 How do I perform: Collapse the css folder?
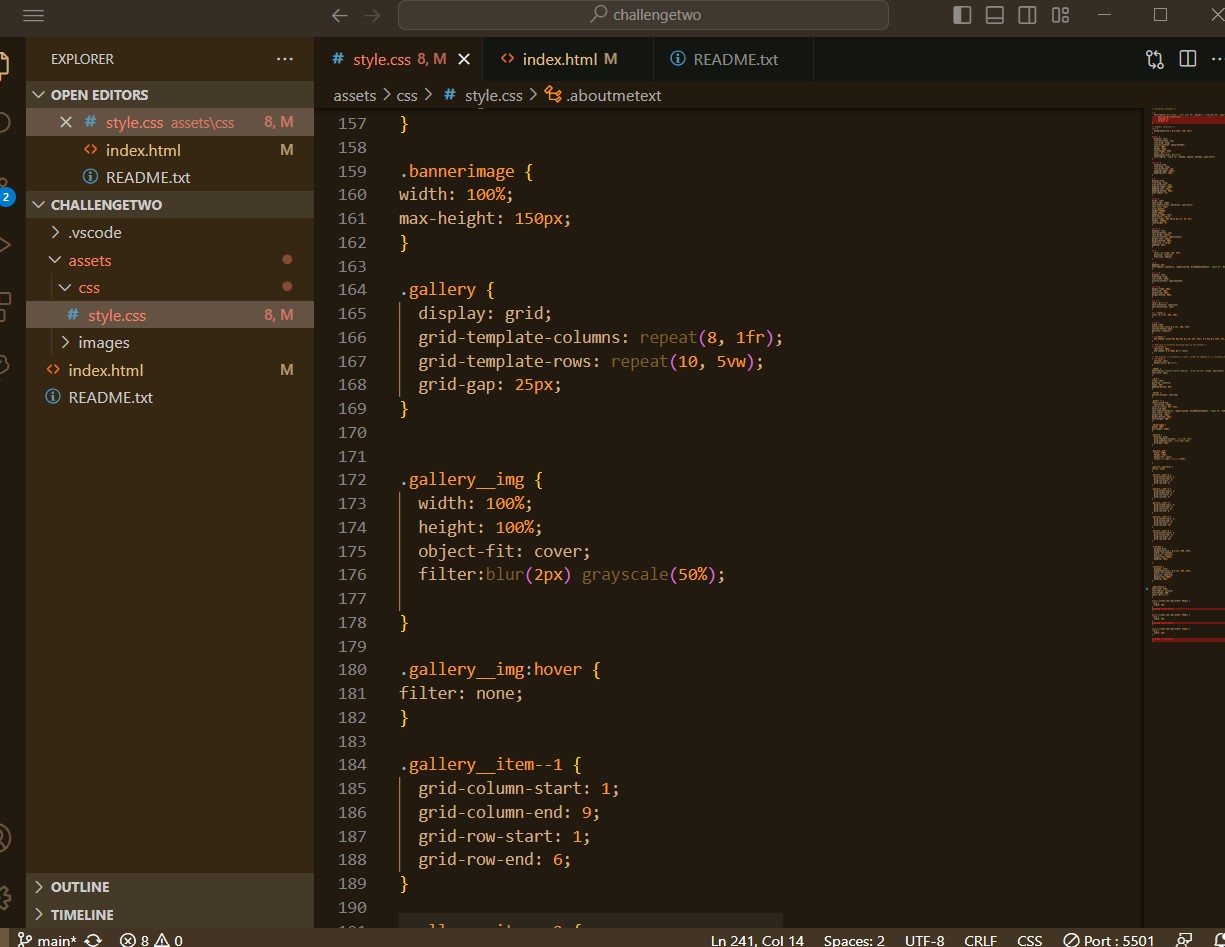click(x=170, y=287)
